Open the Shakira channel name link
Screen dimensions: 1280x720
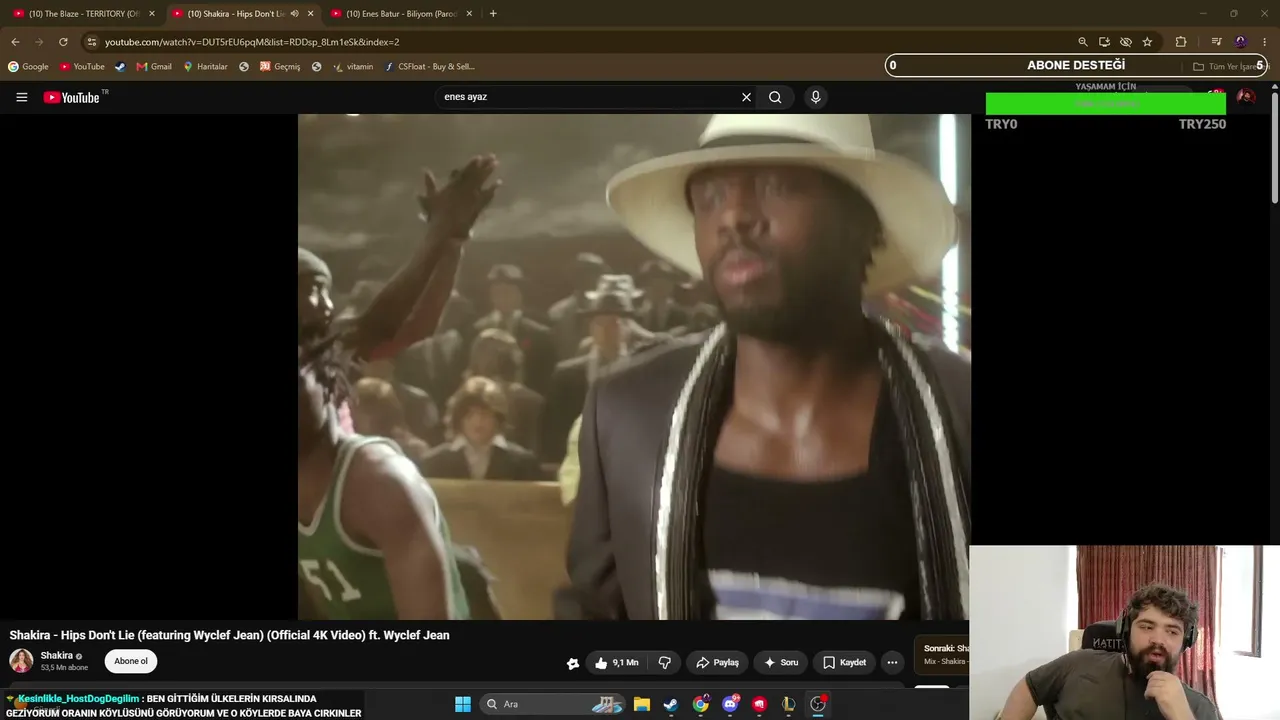click(x=56, y=656)
